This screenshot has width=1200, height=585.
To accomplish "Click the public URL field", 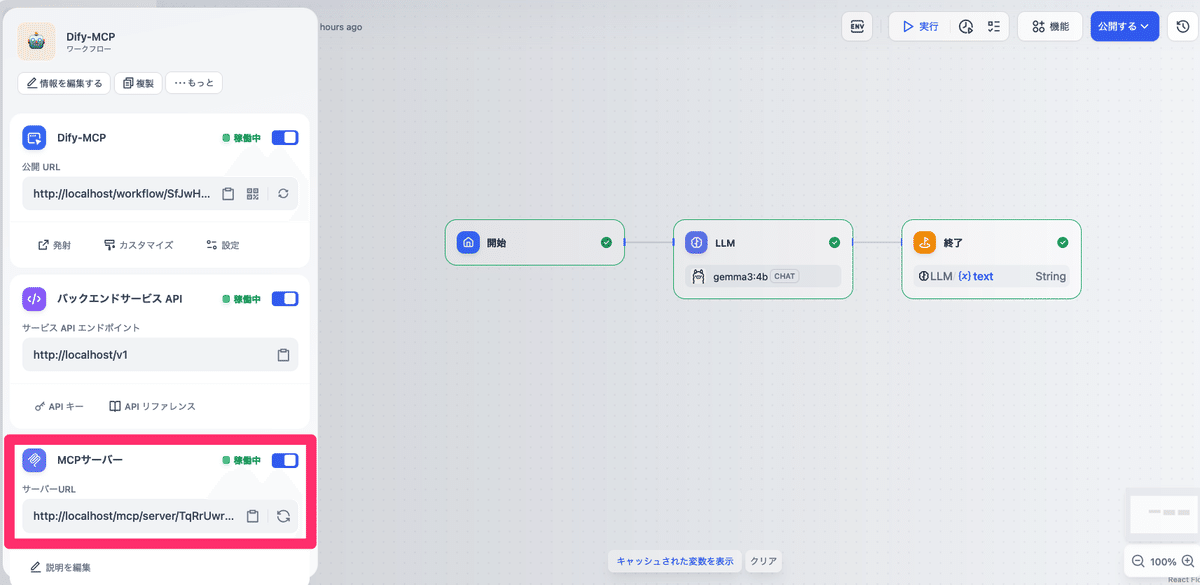I will pyautogui.click(x=160, y=194).
